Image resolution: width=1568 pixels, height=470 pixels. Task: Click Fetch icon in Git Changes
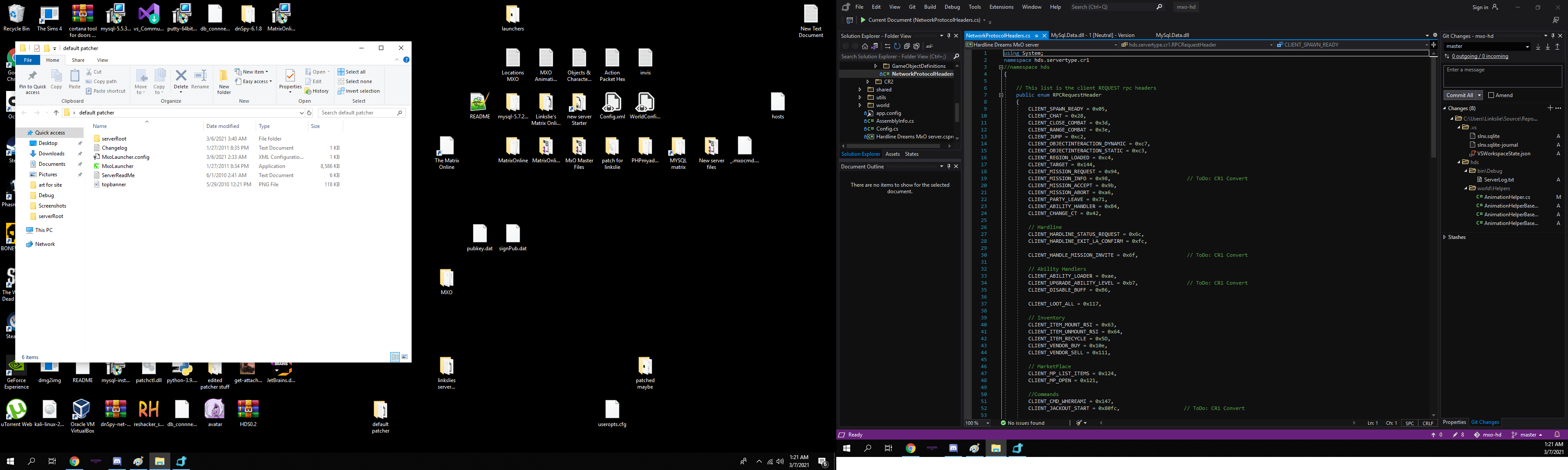click(1538, 47)
